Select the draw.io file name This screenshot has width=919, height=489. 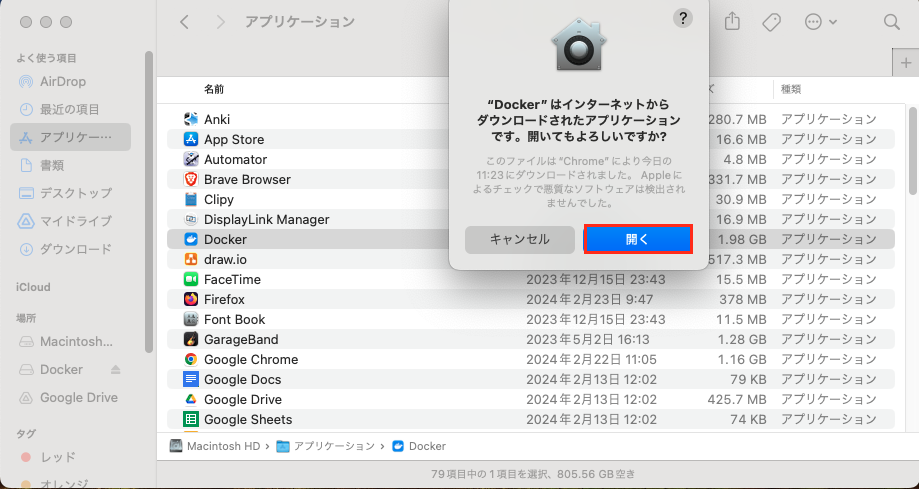(226, 259)
